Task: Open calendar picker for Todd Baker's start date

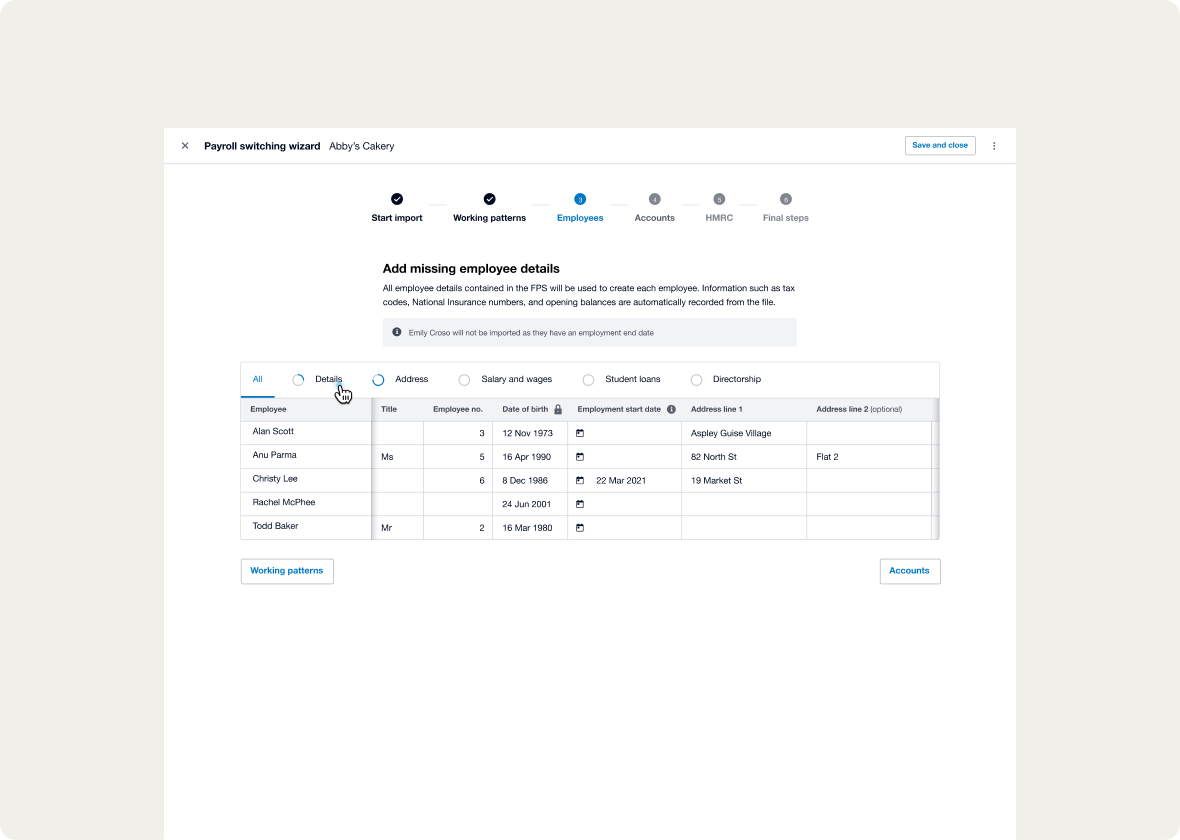Action: point(580,528)
